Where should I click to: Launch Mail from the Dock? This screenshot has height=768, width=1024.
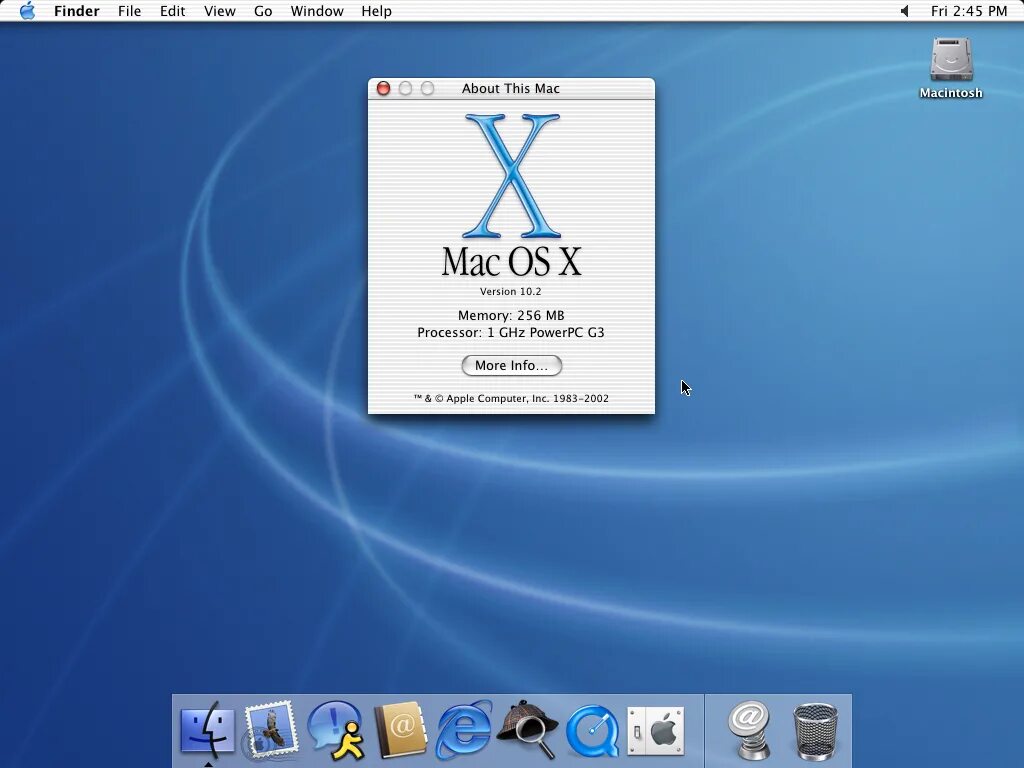coord(270,729)
